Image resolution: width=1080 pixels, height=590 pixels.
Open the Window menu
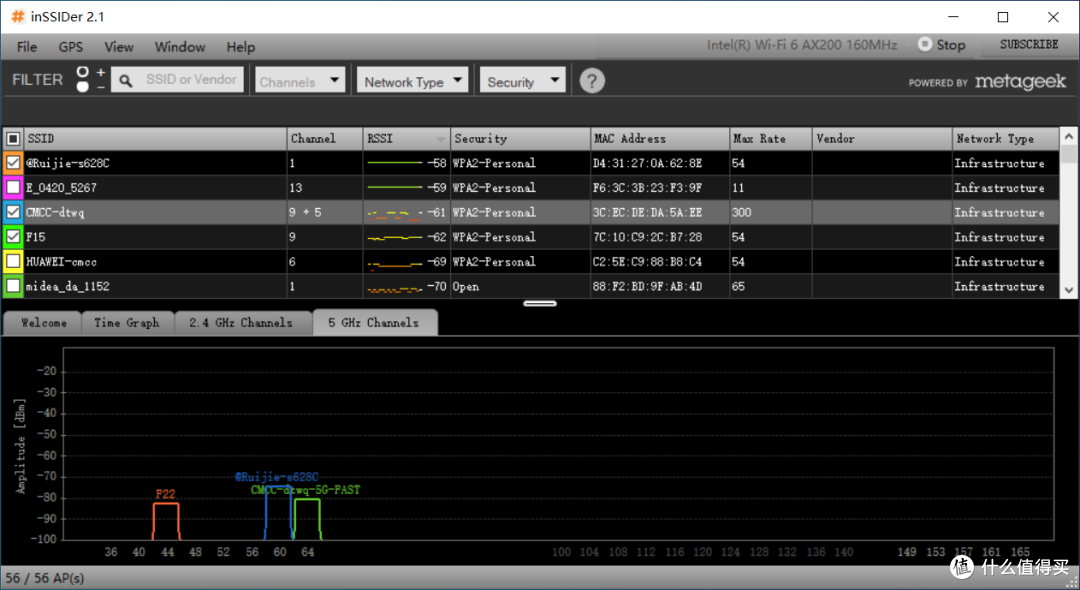180,47
